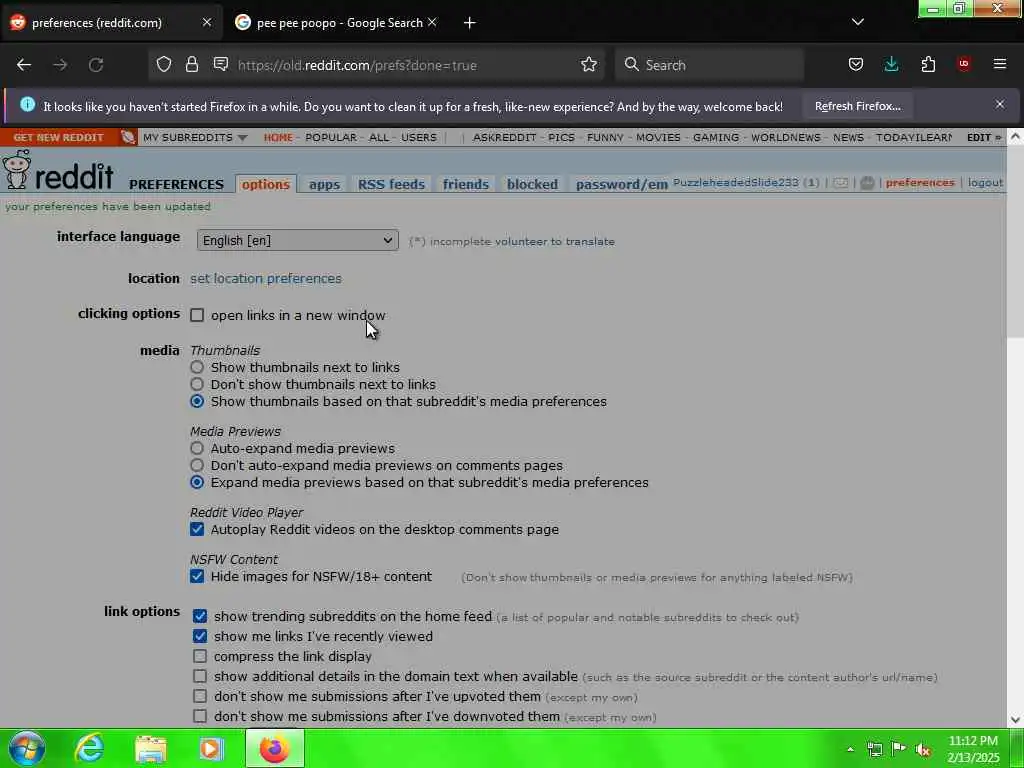Uncheck show trending subreddits on home feed
Viewport: 1024px width, 768px height.
coord(200,616)
